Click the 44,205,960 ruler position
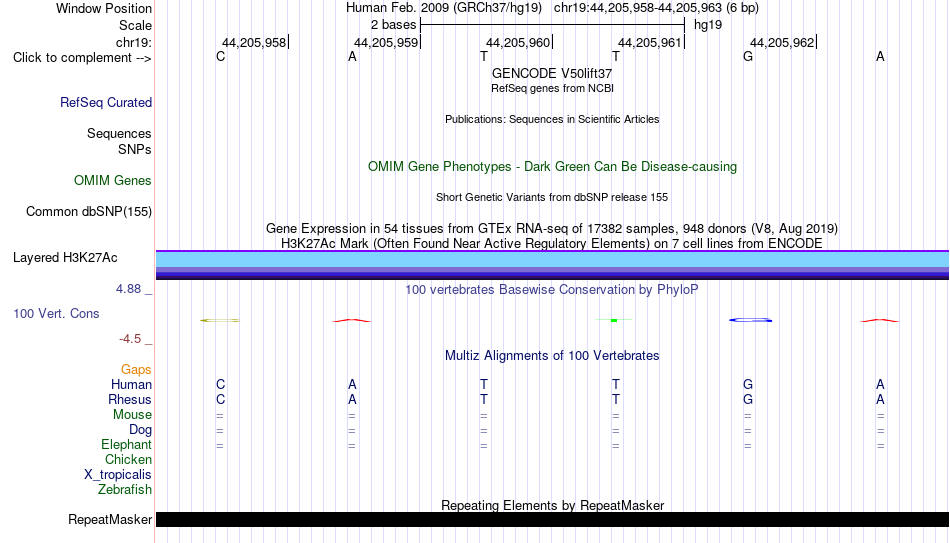 (x=518, y=42)
